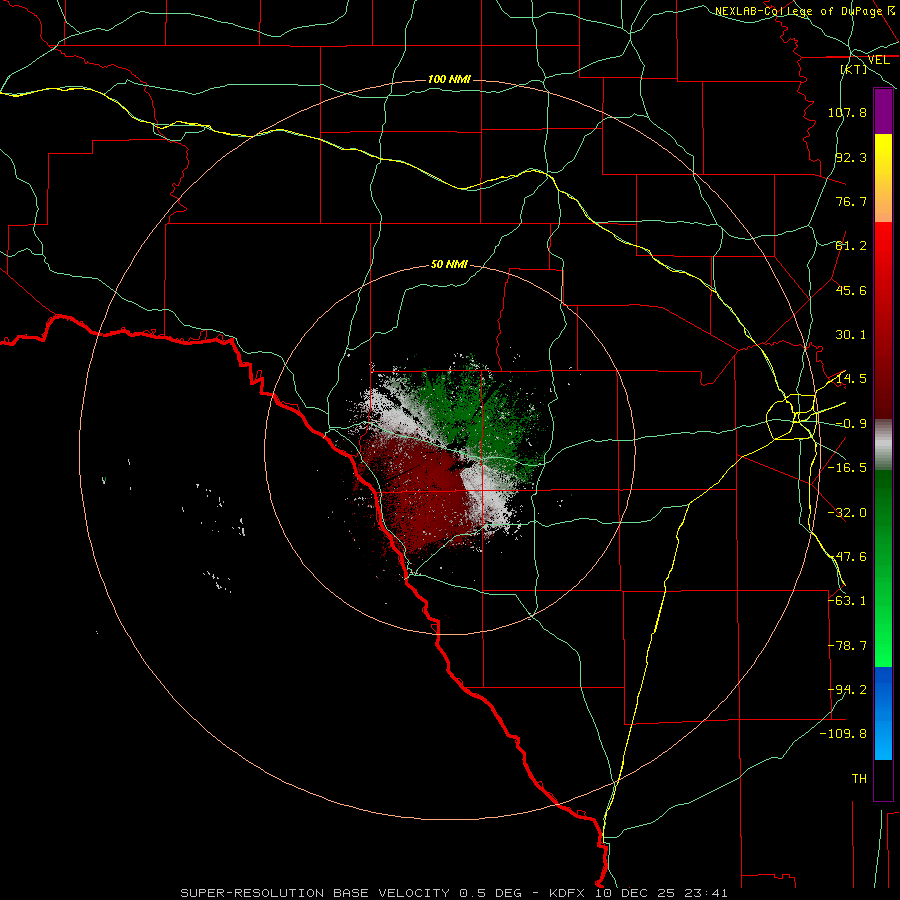Click the 107.8 velocity scale value
The width and height of the screenshot is (900, 900).
click(x=847, y=112)
